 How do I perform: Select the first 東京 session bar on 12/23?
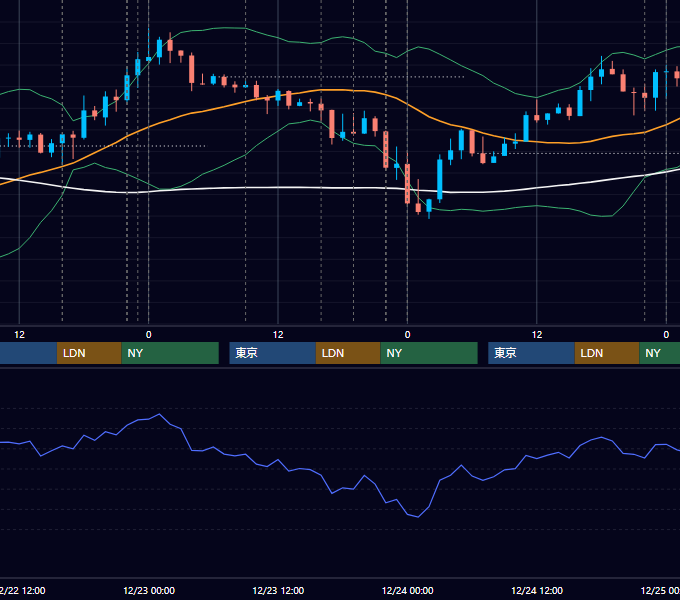[x=272, y=353]
